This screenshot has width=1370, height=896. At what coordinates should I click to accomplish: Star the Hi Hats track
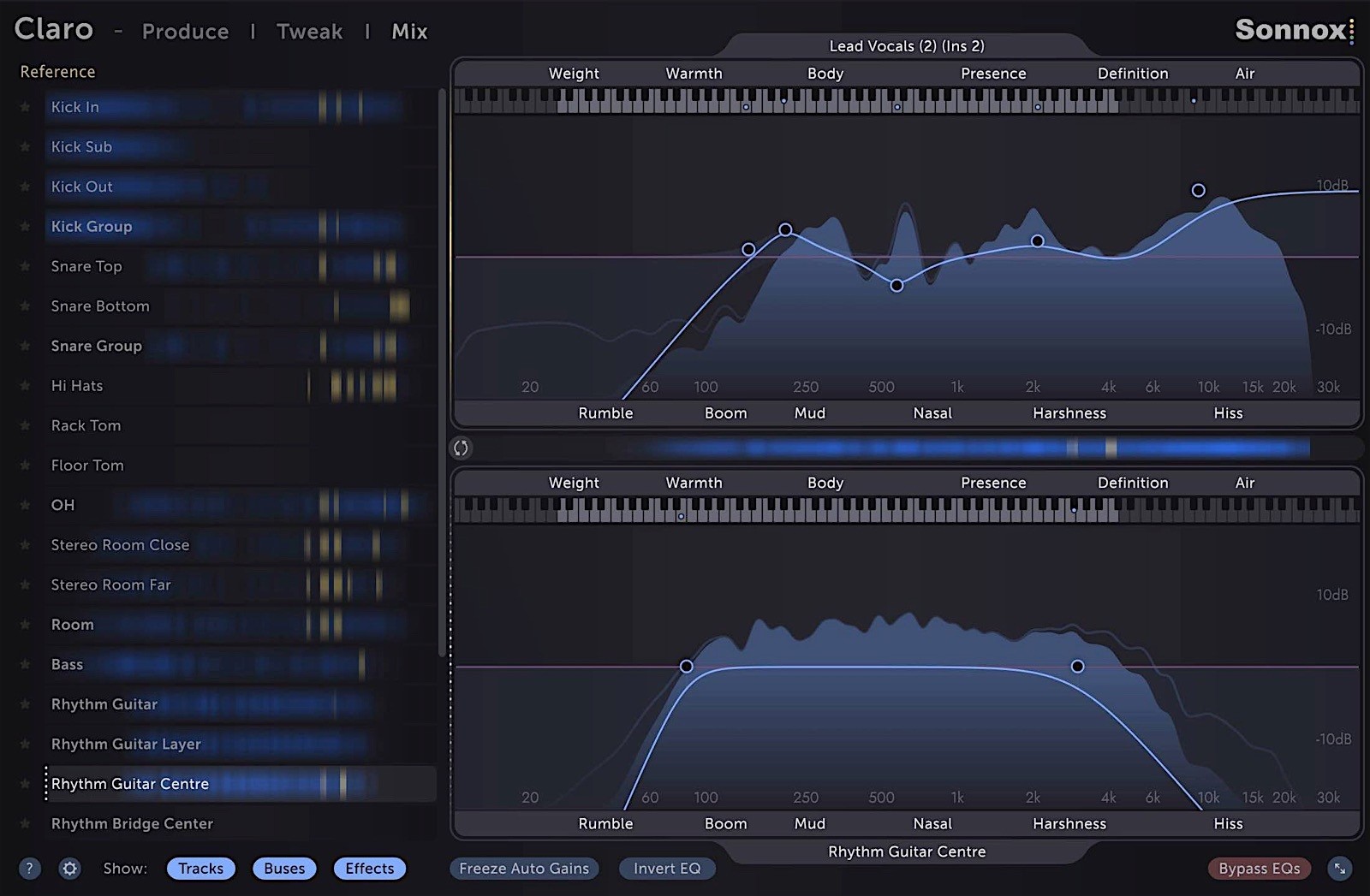[25, 386]
